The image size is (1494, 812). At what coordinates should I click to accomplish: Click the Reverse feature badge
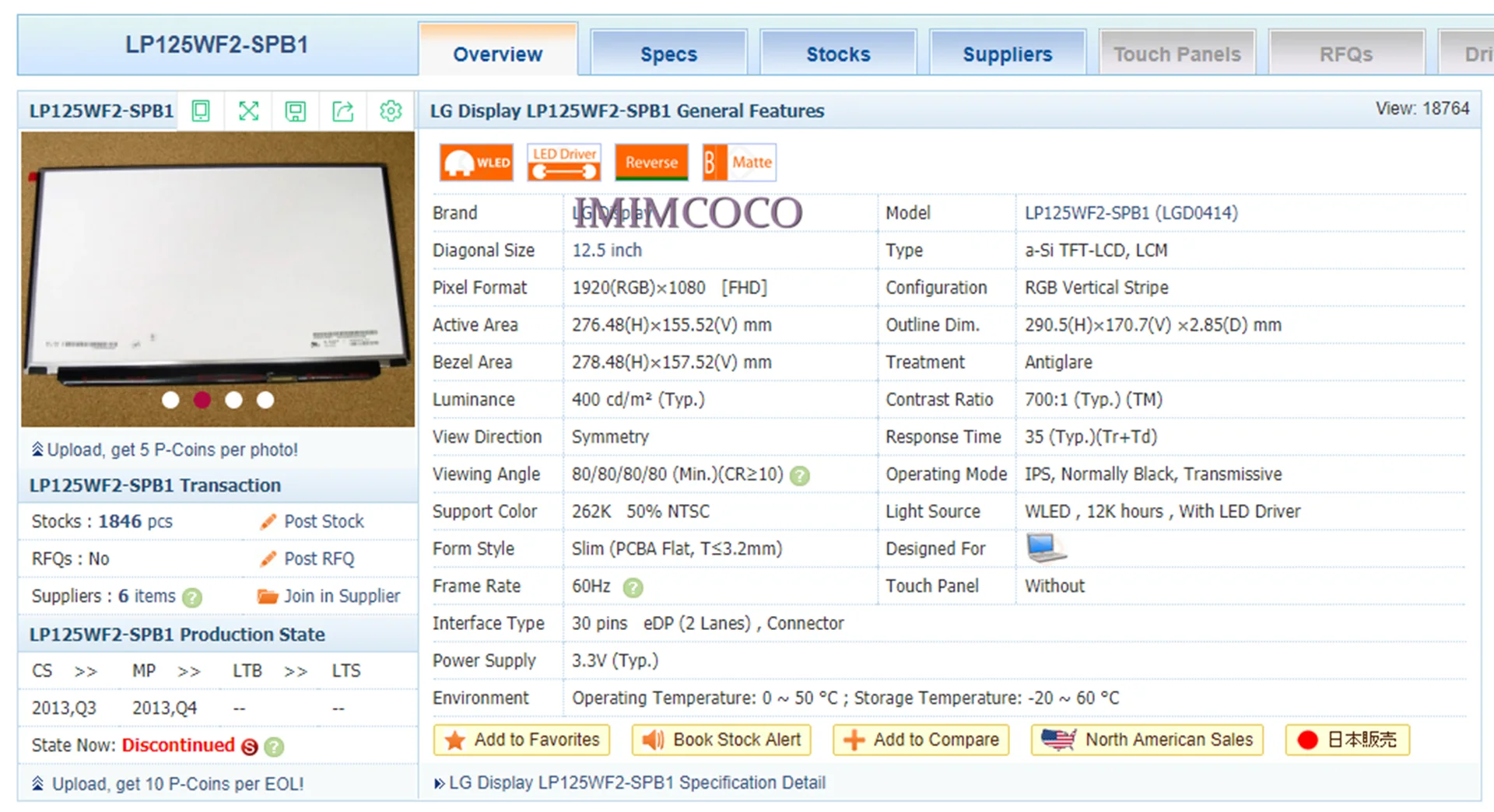tap(652, 163)
